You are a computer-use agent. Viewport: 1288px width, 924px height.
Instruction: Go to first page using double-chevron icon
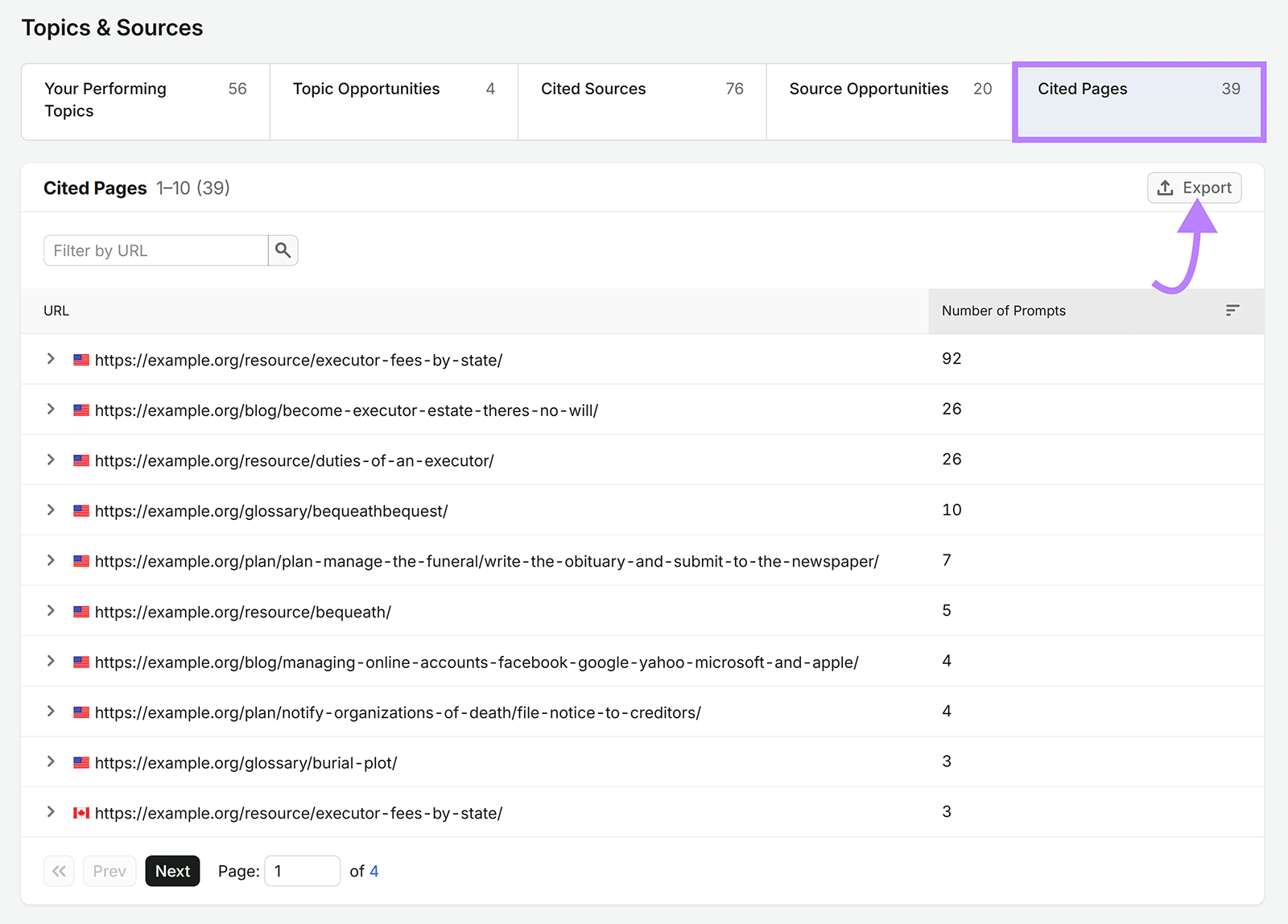tap(59, 871)
